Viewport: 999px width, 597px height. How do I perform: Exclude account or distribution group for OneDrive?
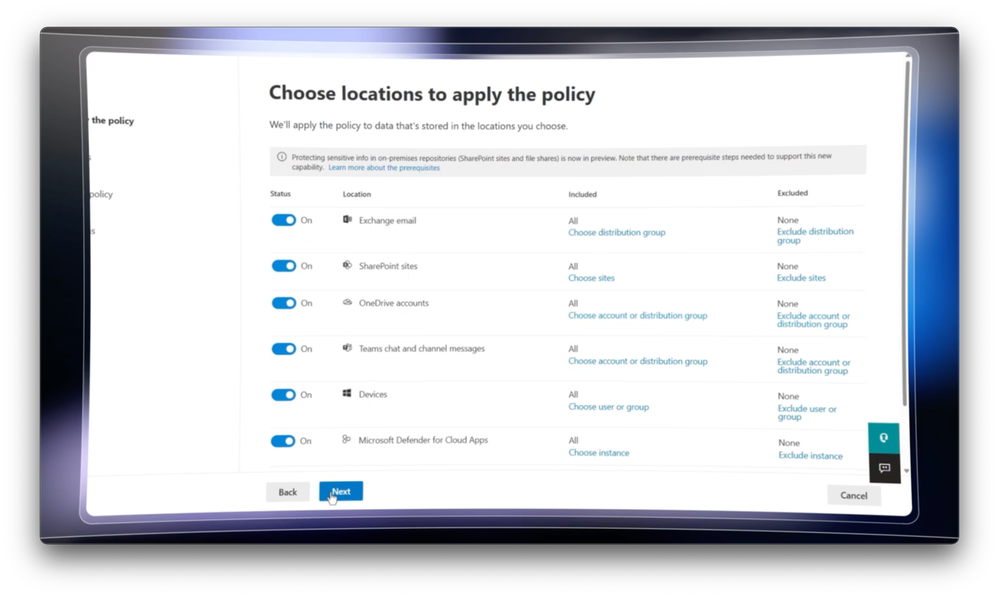pos(813,320)
